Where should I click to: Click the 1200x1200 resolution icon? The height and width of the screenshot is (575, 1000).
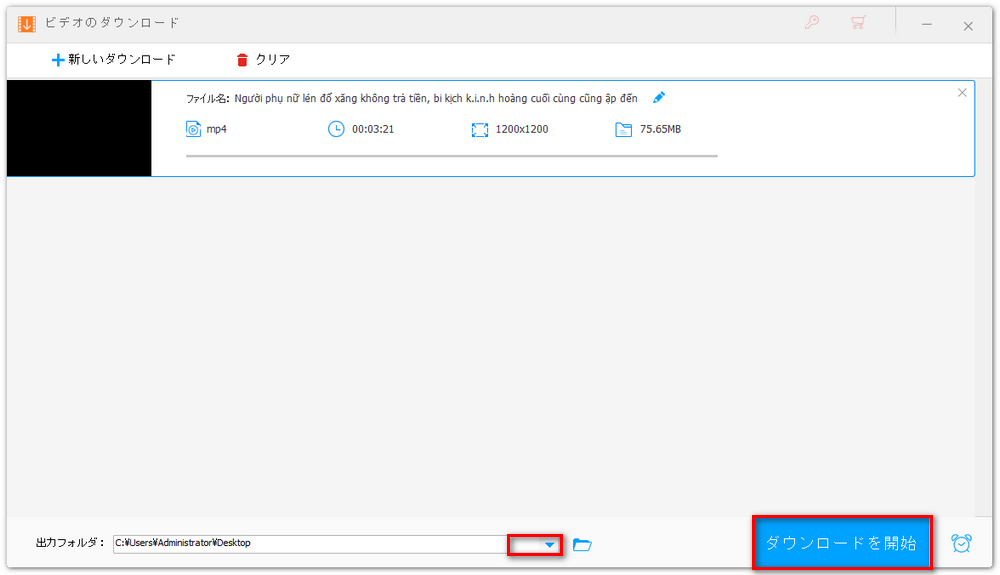point(480,129)
